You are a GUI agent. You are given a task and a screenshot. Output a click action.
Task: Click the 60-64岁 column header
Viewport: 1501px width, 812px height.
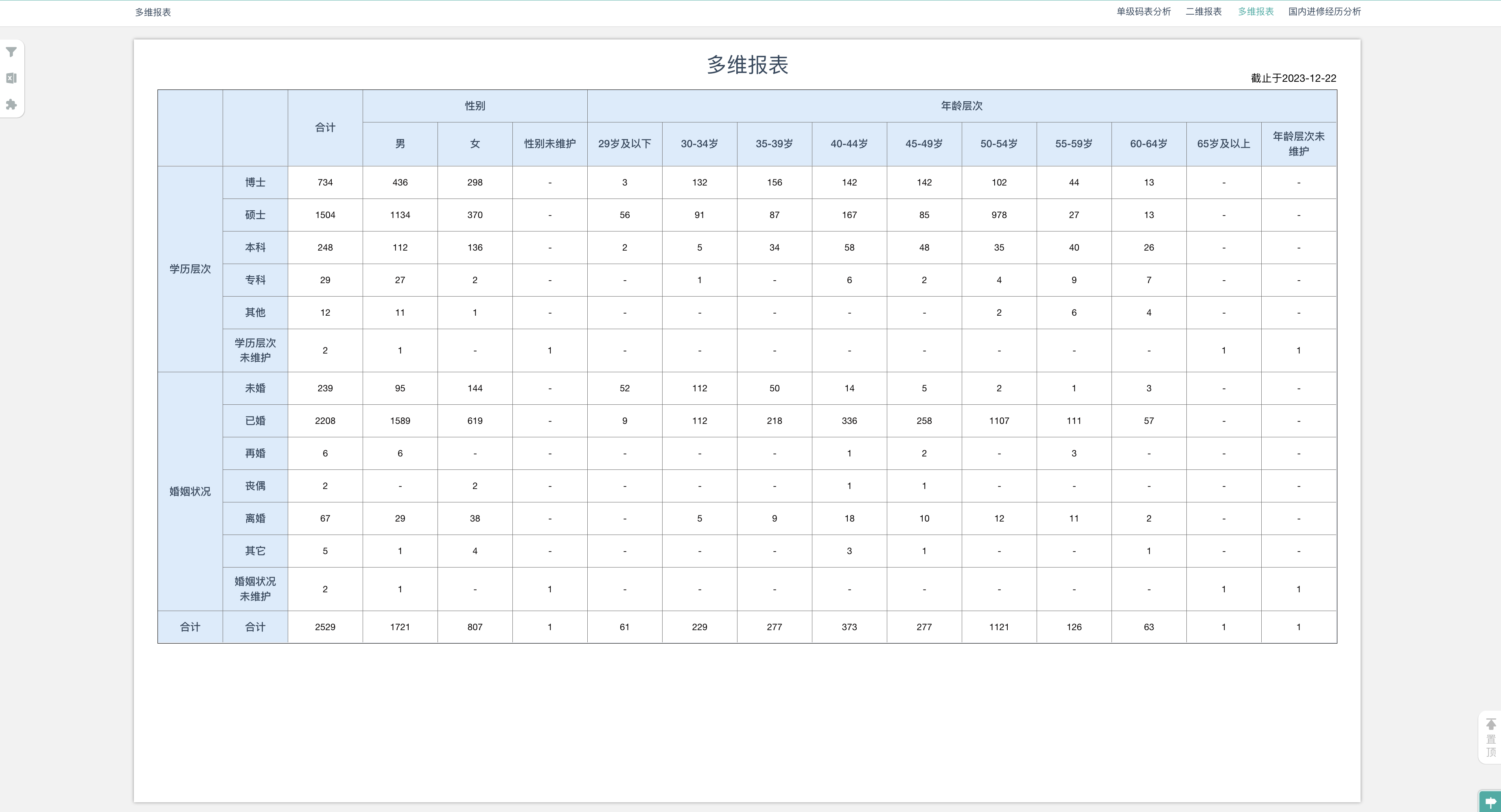(x=1149, y=144)
